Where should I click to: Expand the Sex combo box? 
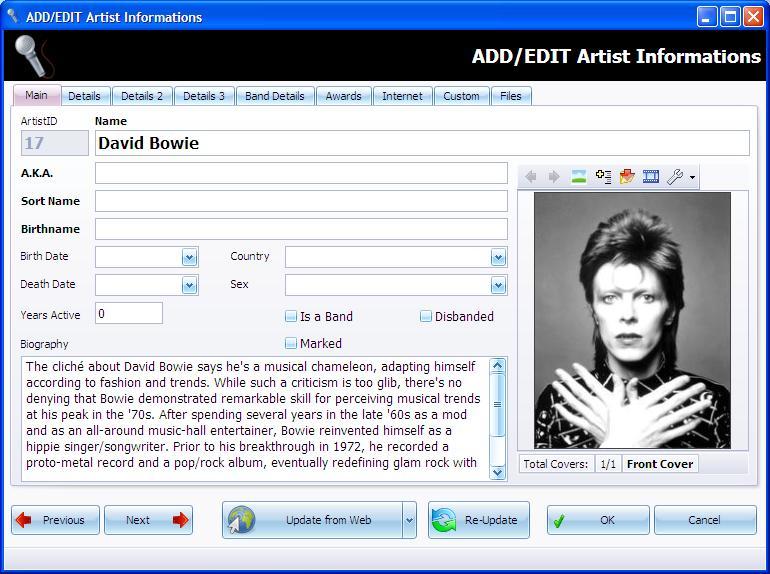point(498,285)
